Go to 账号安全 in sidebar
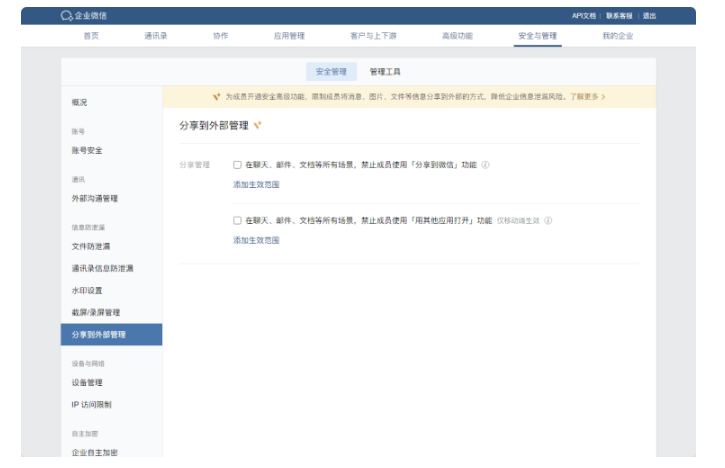725x468 pixels. [87, 151]
